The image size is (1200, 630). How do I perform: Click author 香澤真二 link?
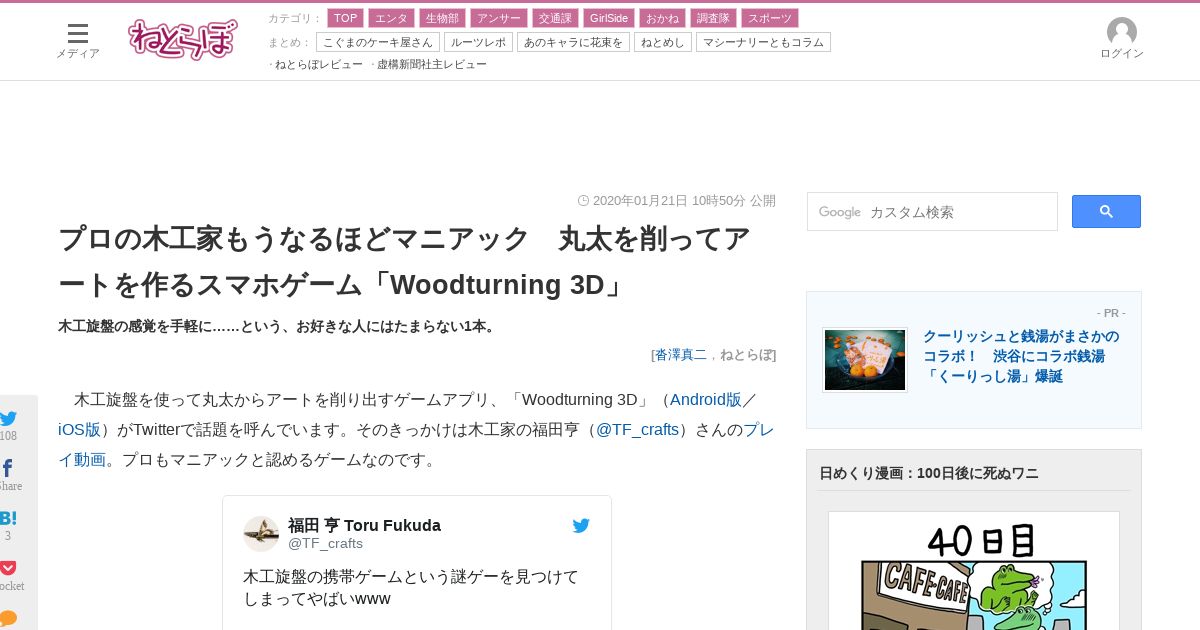(681, 354)
